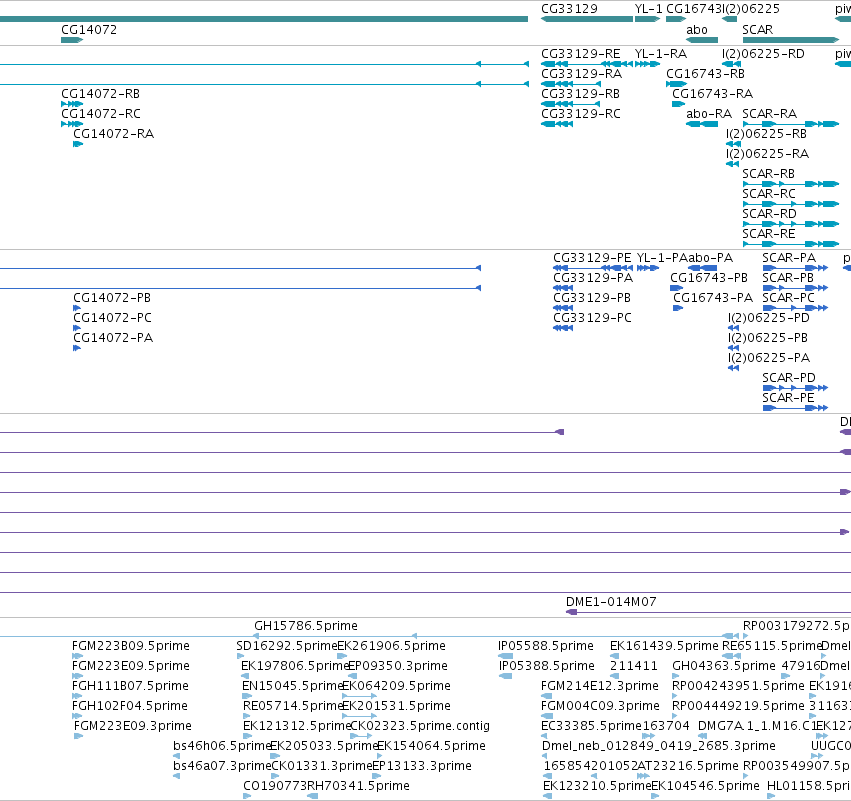Open the FGH102F04.5prime EST
Screen dimensions: 851x801
pyautogui.click(x=130, y=706)
